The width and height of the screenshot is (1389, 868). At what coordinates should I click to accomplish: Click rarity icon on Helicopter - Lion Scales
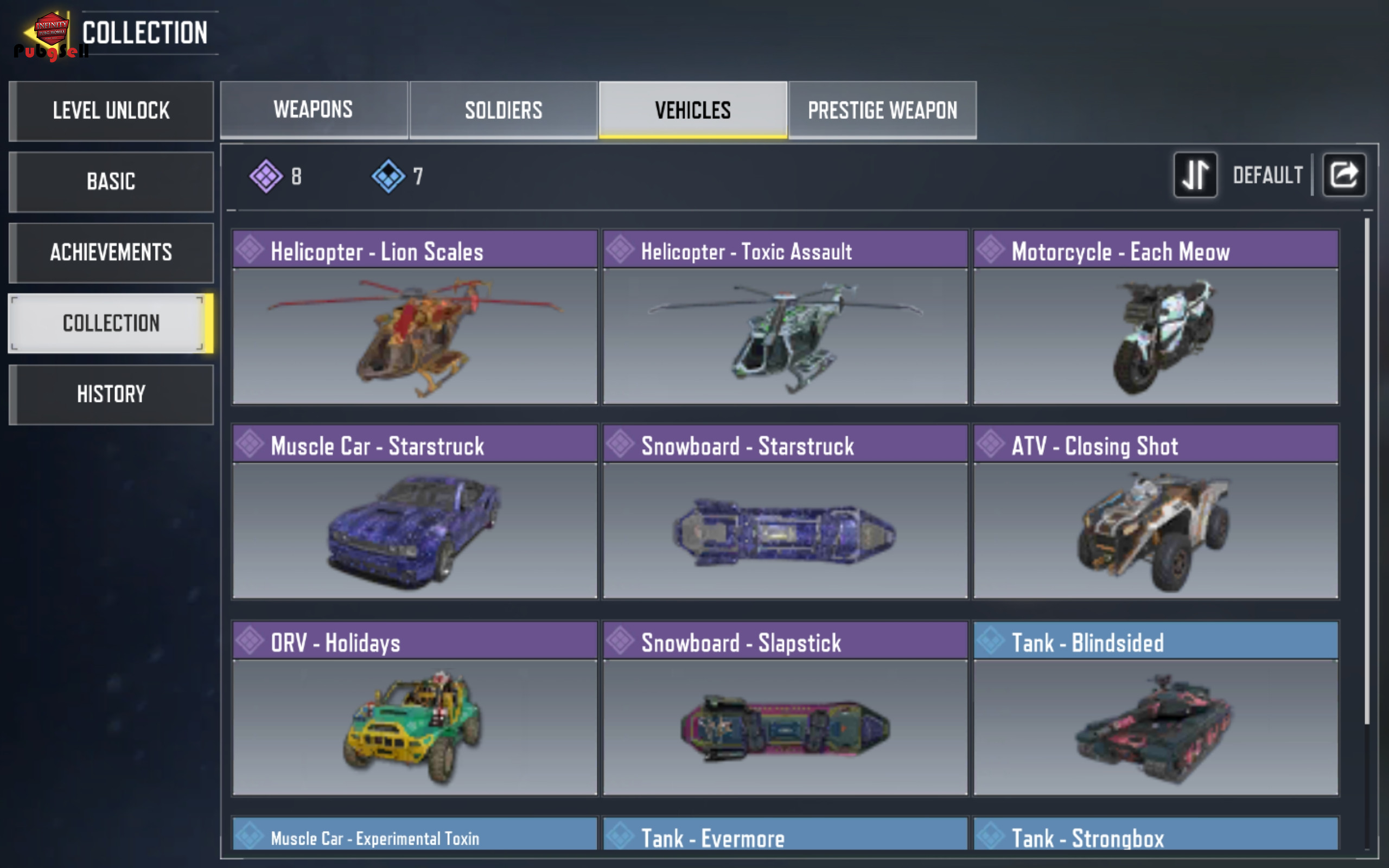coord(250,250)
